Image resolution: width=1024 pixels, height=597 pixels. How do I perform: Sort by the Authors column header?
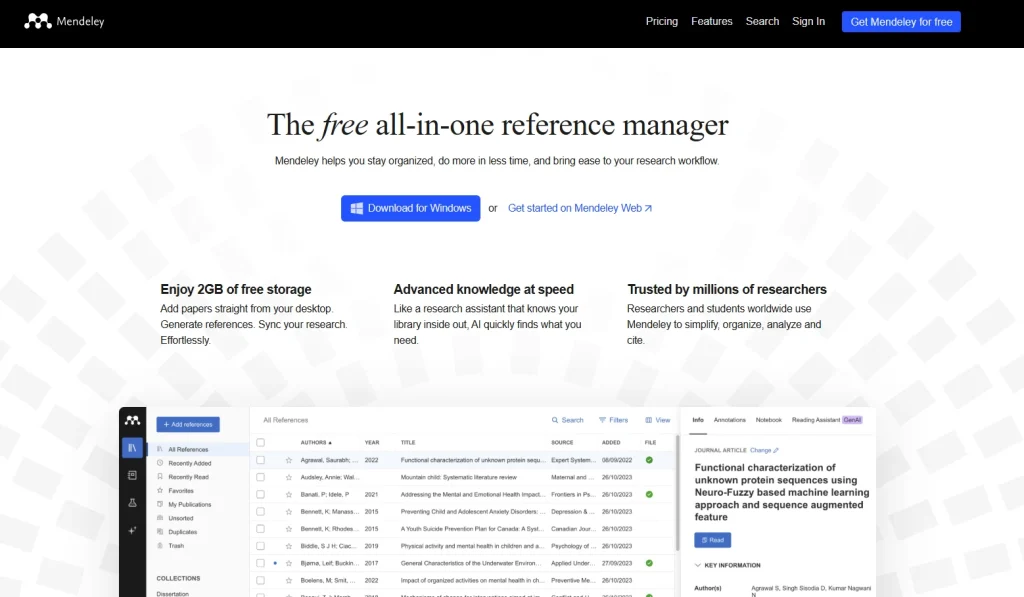[316, 442]
